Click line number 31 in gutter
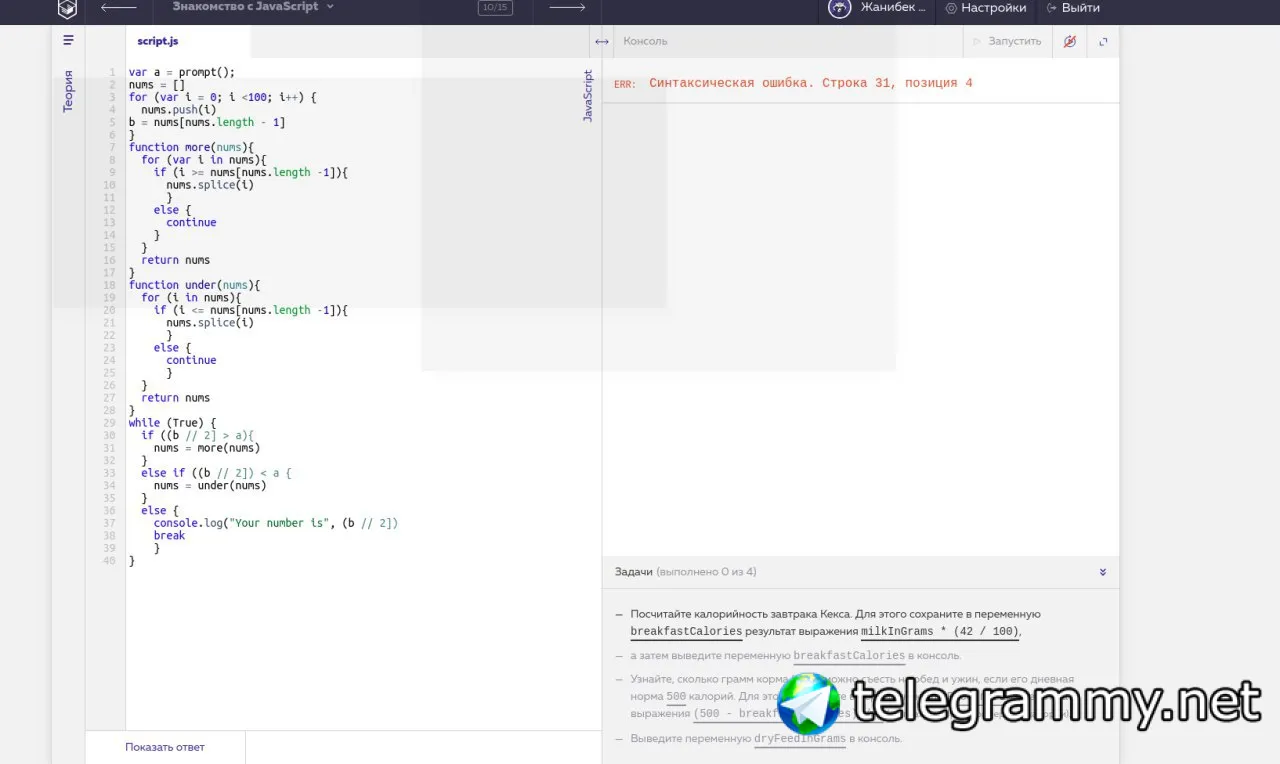The width and height of the screenshot is (1280, 764). pos(109,448)
